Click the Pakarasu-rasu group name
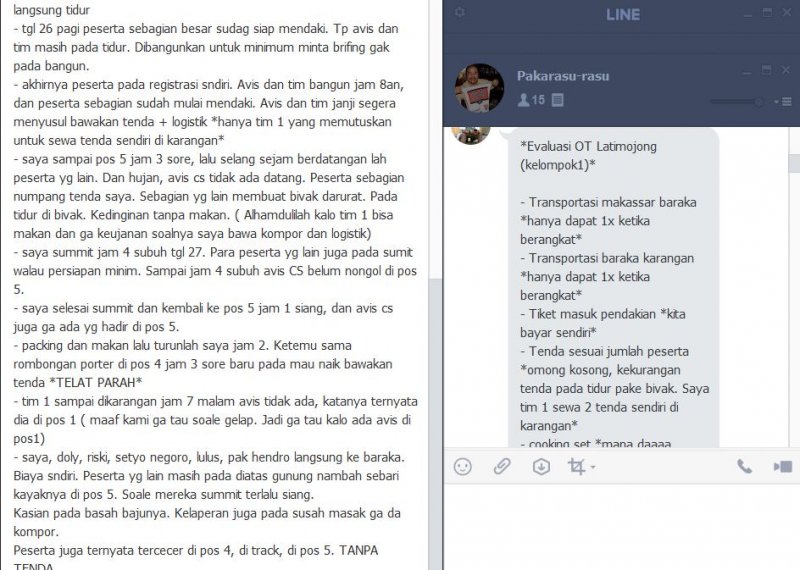 pos(563,76)
